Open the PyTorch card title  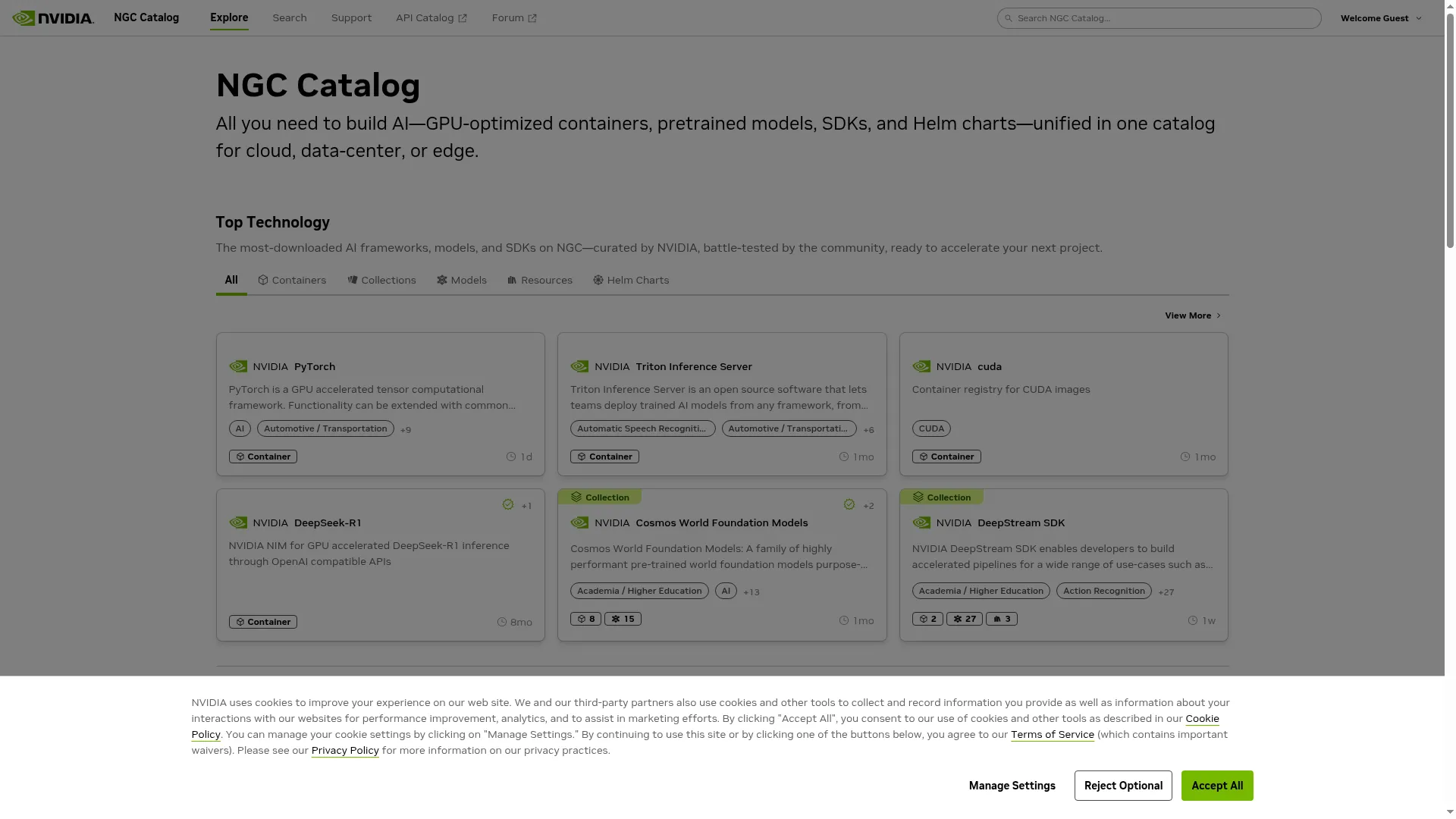pyautogui.click(x=315, y=367)
